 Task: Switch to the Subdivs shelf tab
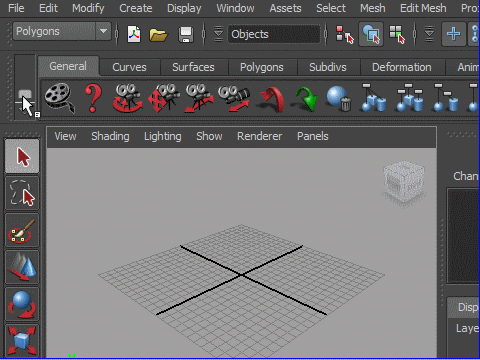[x=328, y=67]
